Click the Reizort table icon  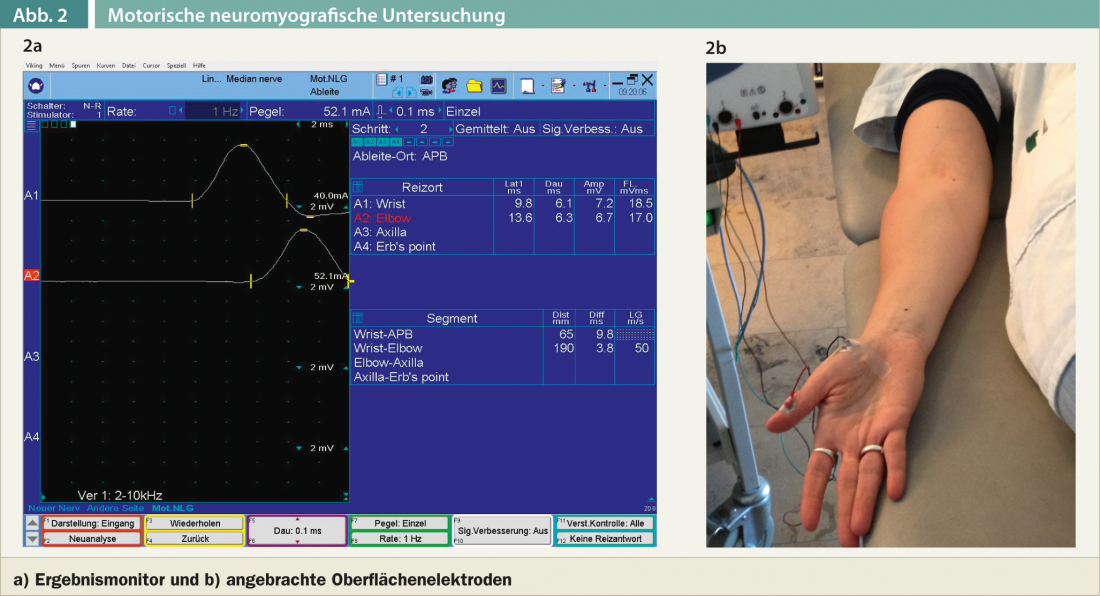tap(359, 187)
